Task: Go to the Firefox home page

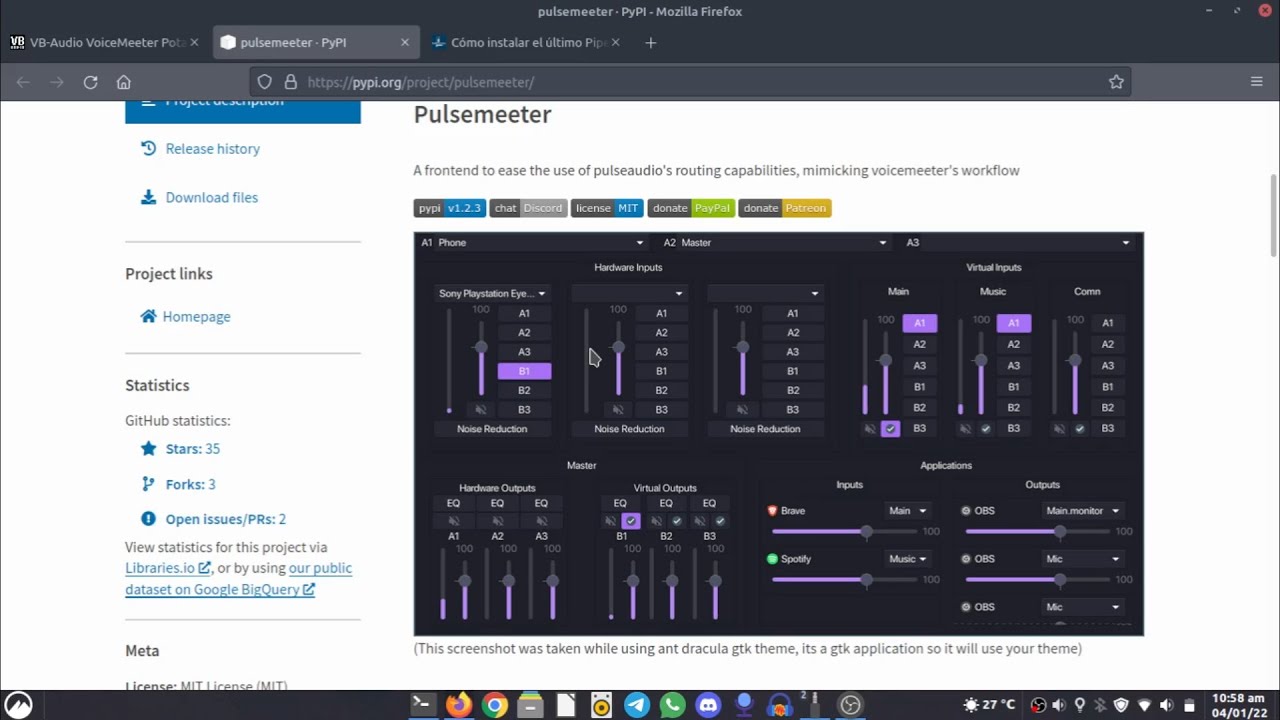Action: coord(123,82)
